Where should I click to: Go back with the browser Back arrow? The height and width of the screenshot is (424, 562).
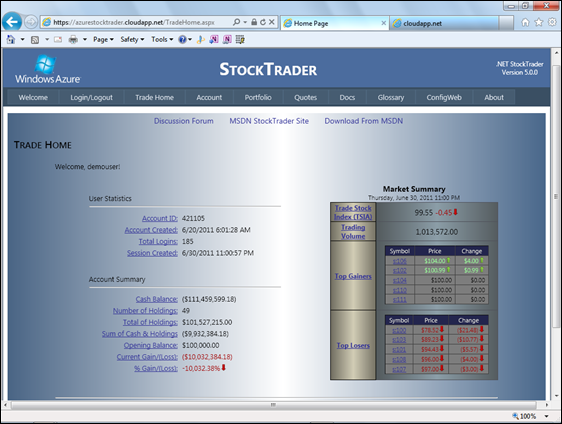point(12,22)
